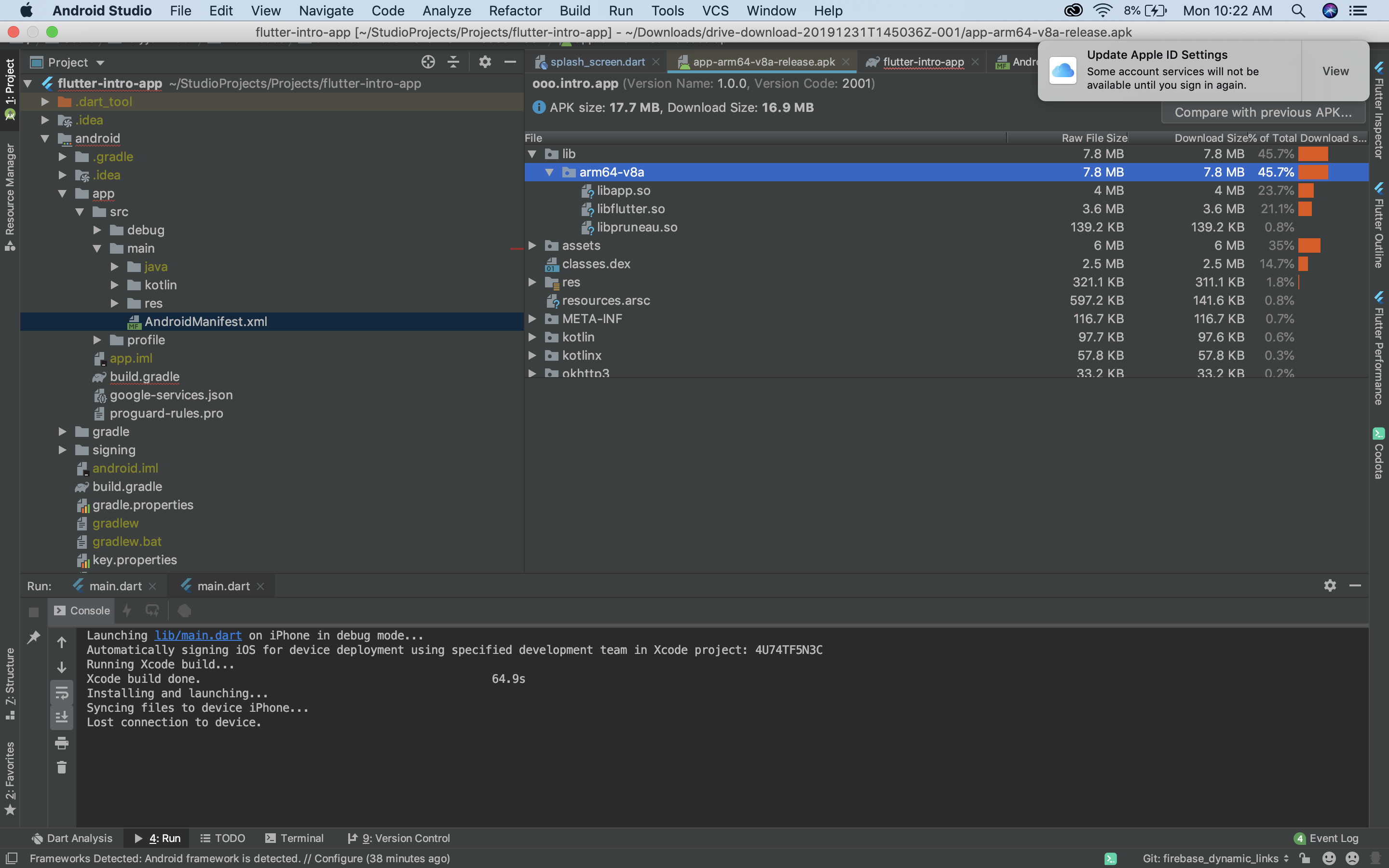Expand the assets folder in APK analyzer

532,245
